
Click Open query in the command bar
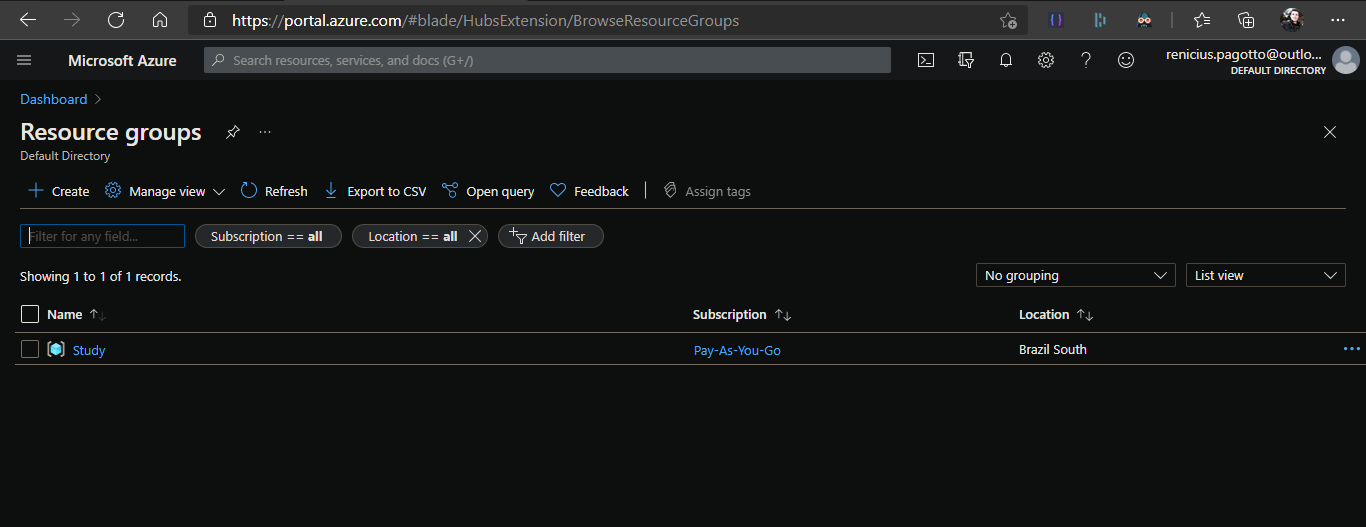tap(488, 191)
